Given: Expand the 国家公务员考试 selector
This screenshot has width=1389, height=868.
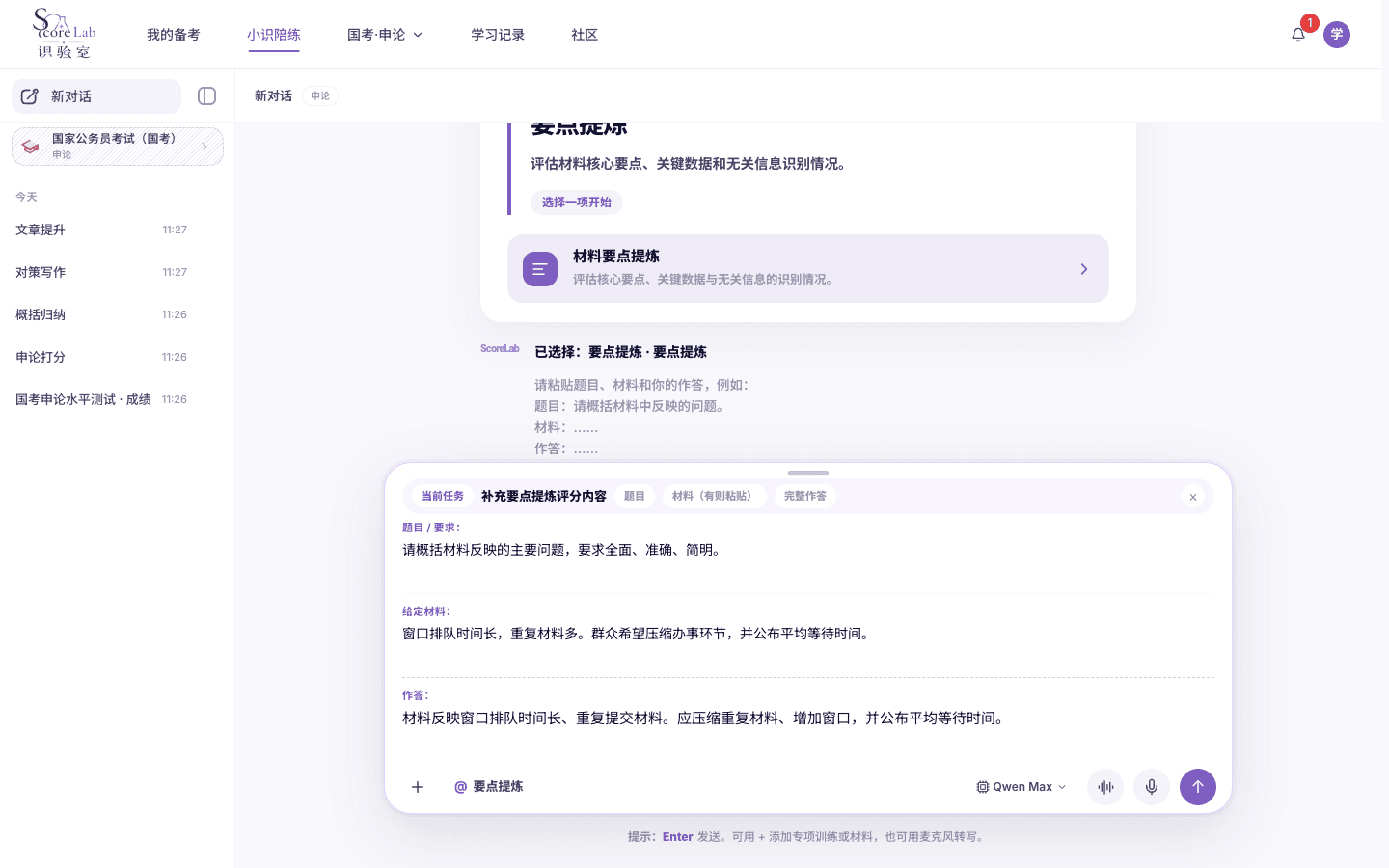Looking at the screenshot, I should (118, 147).
